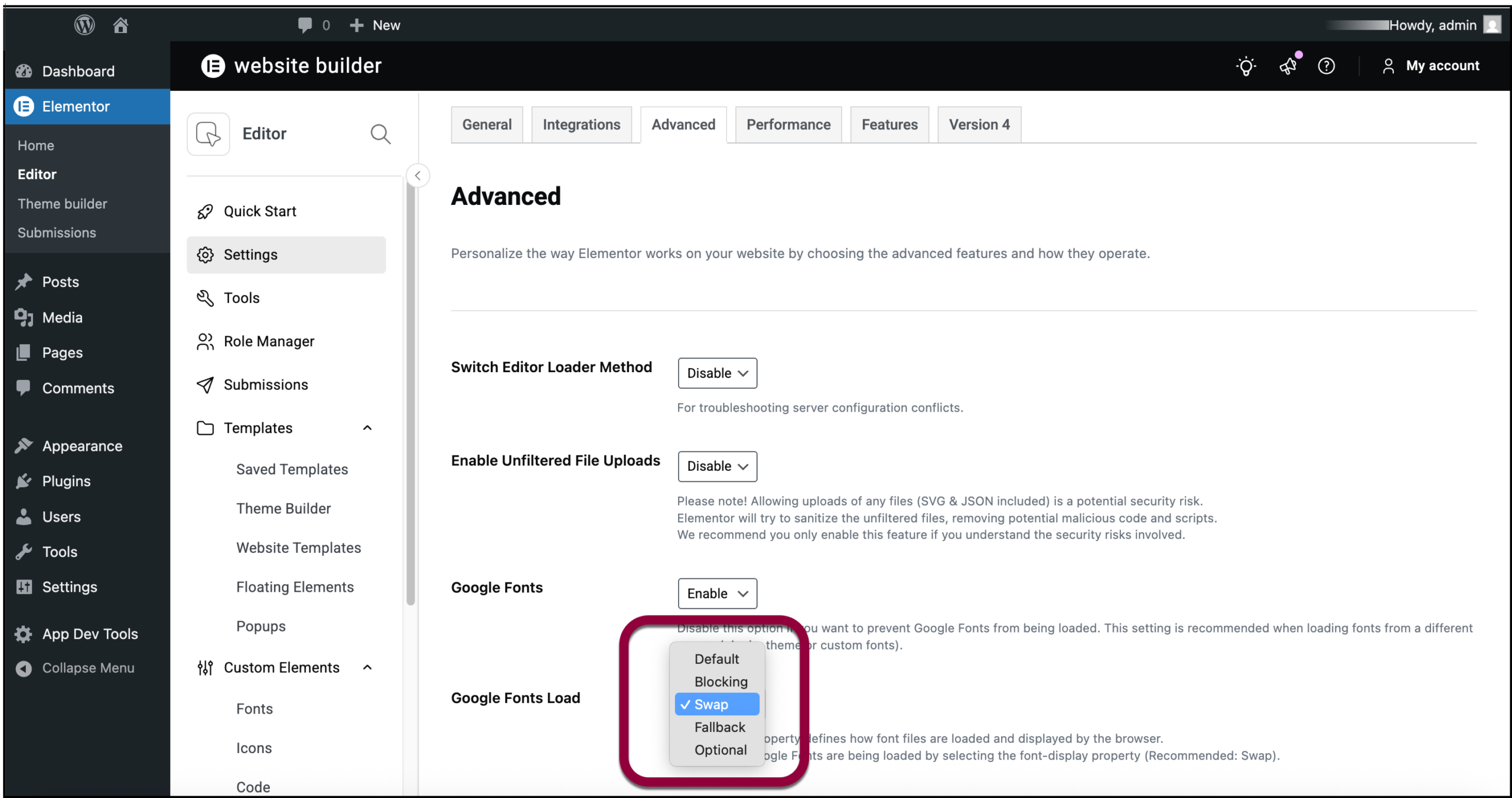1512x798 pixels.
Task: Click the help question mark icon
Action: (1327, 66)
